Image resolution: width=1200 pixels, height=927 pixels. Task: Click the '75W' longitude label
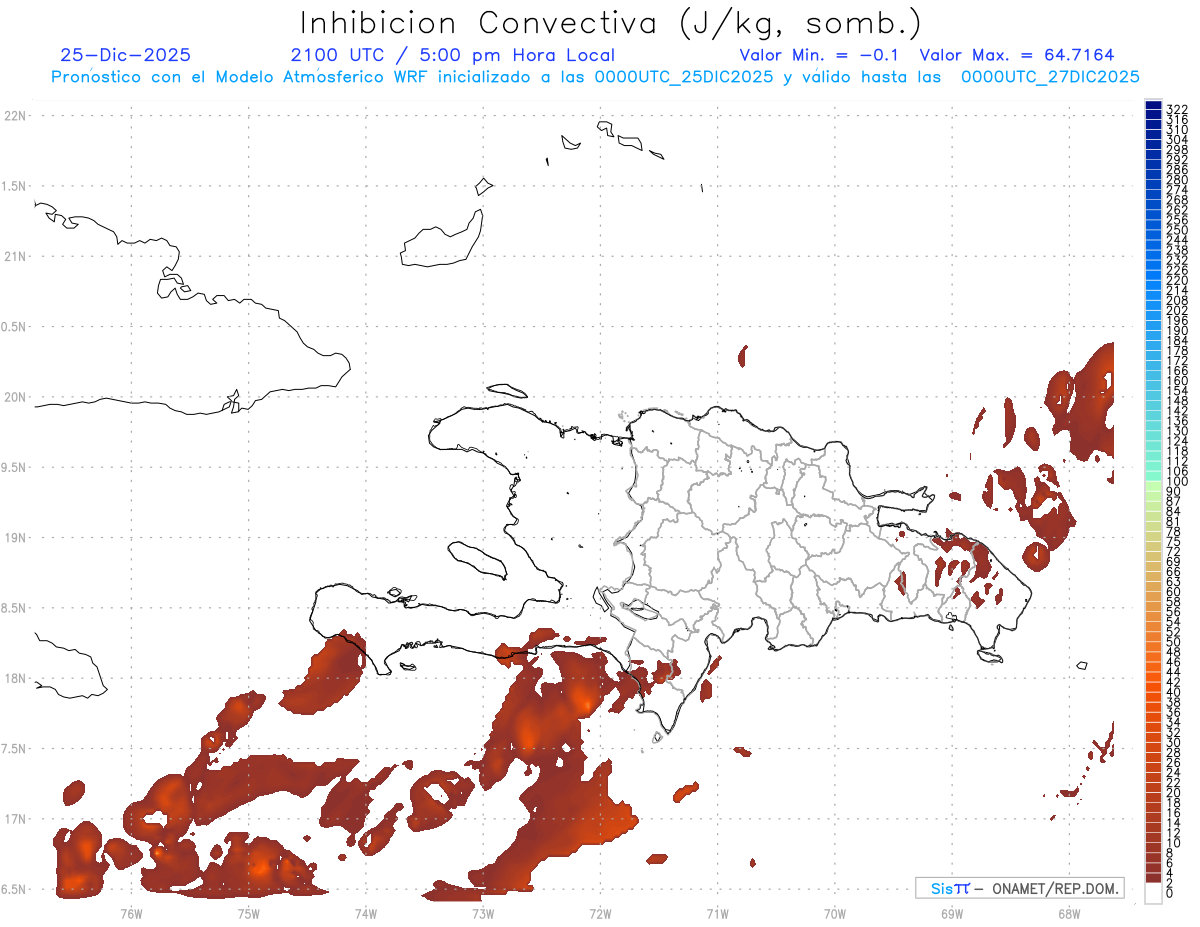(x=248, y=912)
